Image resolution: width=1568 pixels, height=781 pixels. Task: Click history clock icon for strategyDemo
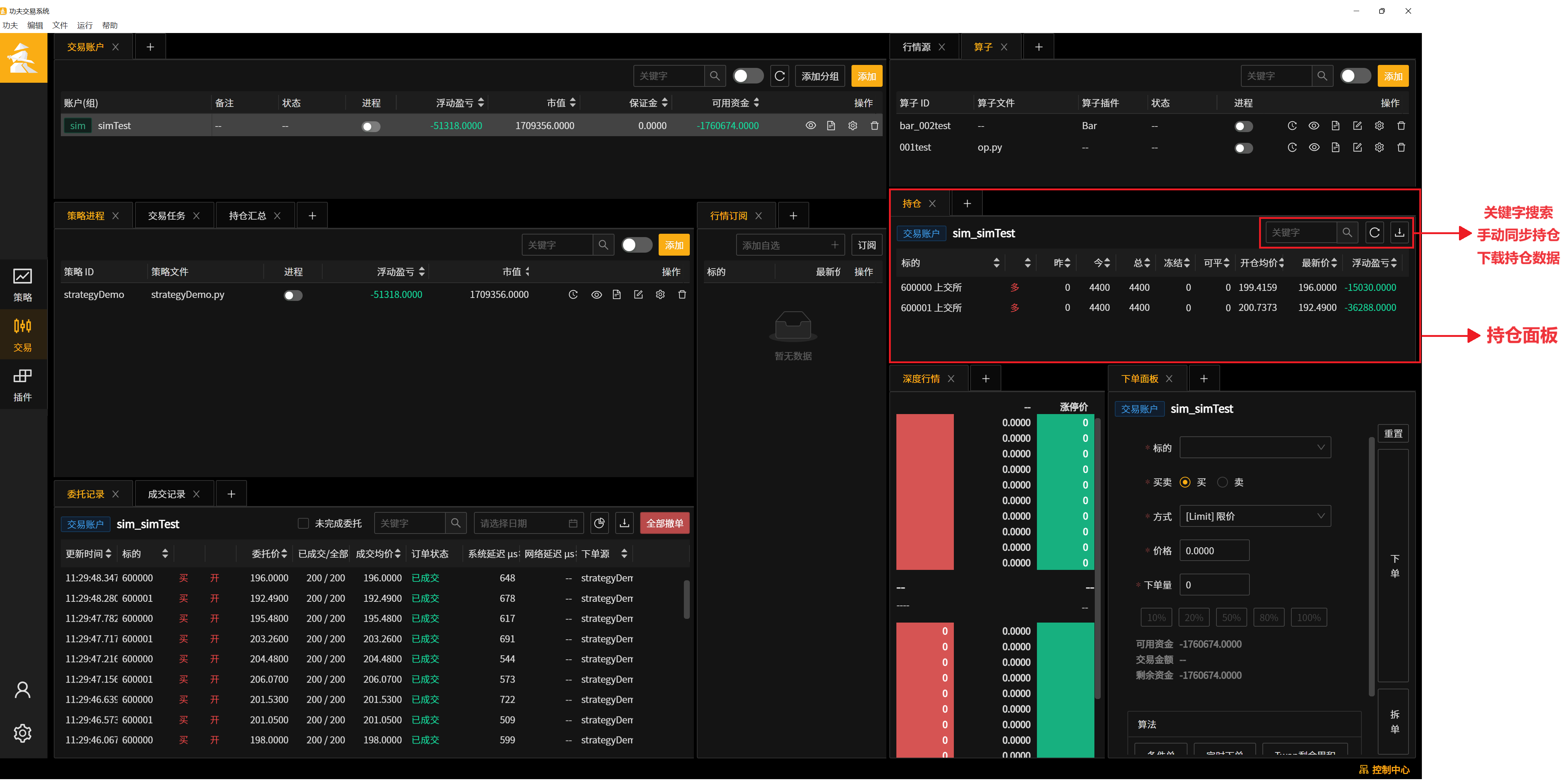click(x=573, y=295)
